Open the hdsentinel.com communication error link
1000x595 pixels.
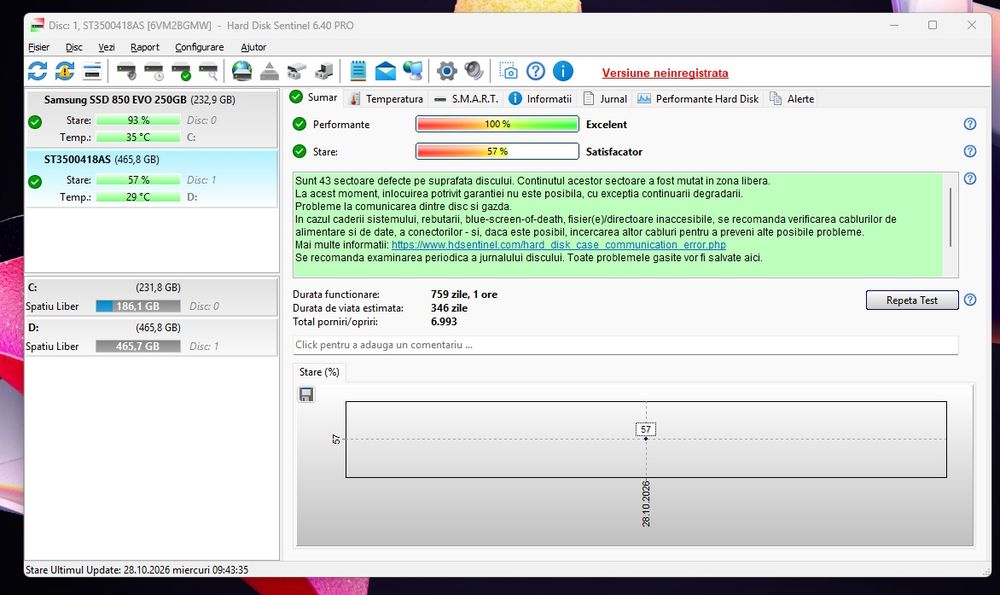click(559, 245)
